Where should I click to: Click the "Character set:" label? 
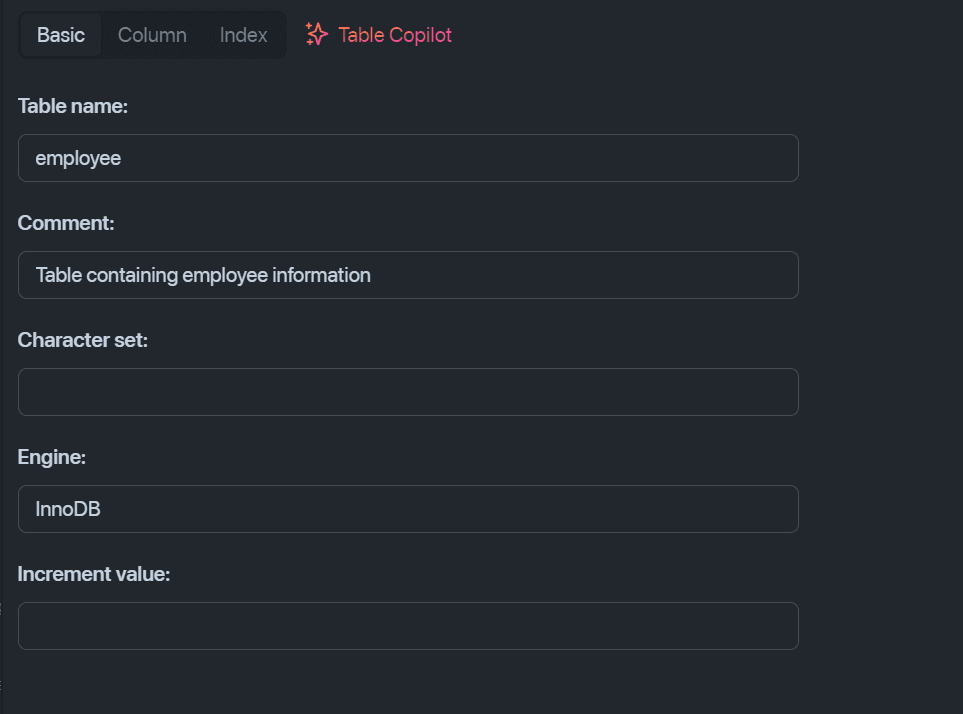(x=82, y=340)
